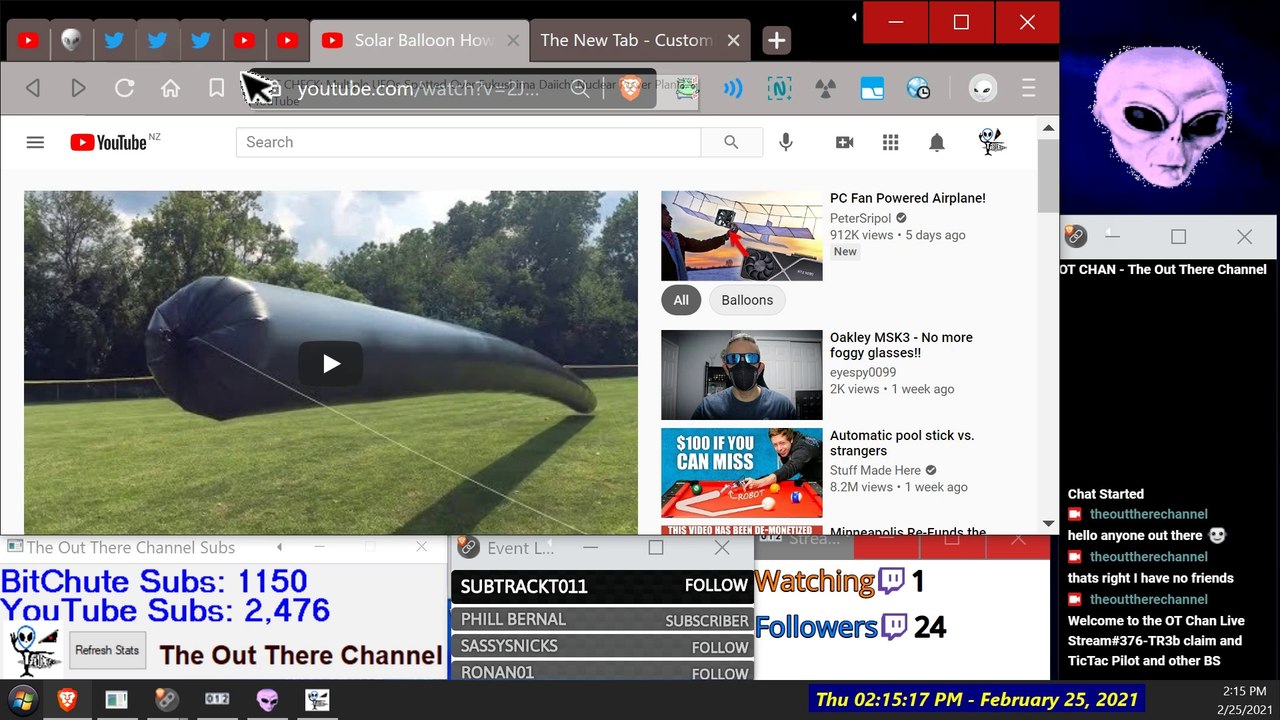Open eyespy0099 channel link

pyautogui.click(x=863, y=372)
